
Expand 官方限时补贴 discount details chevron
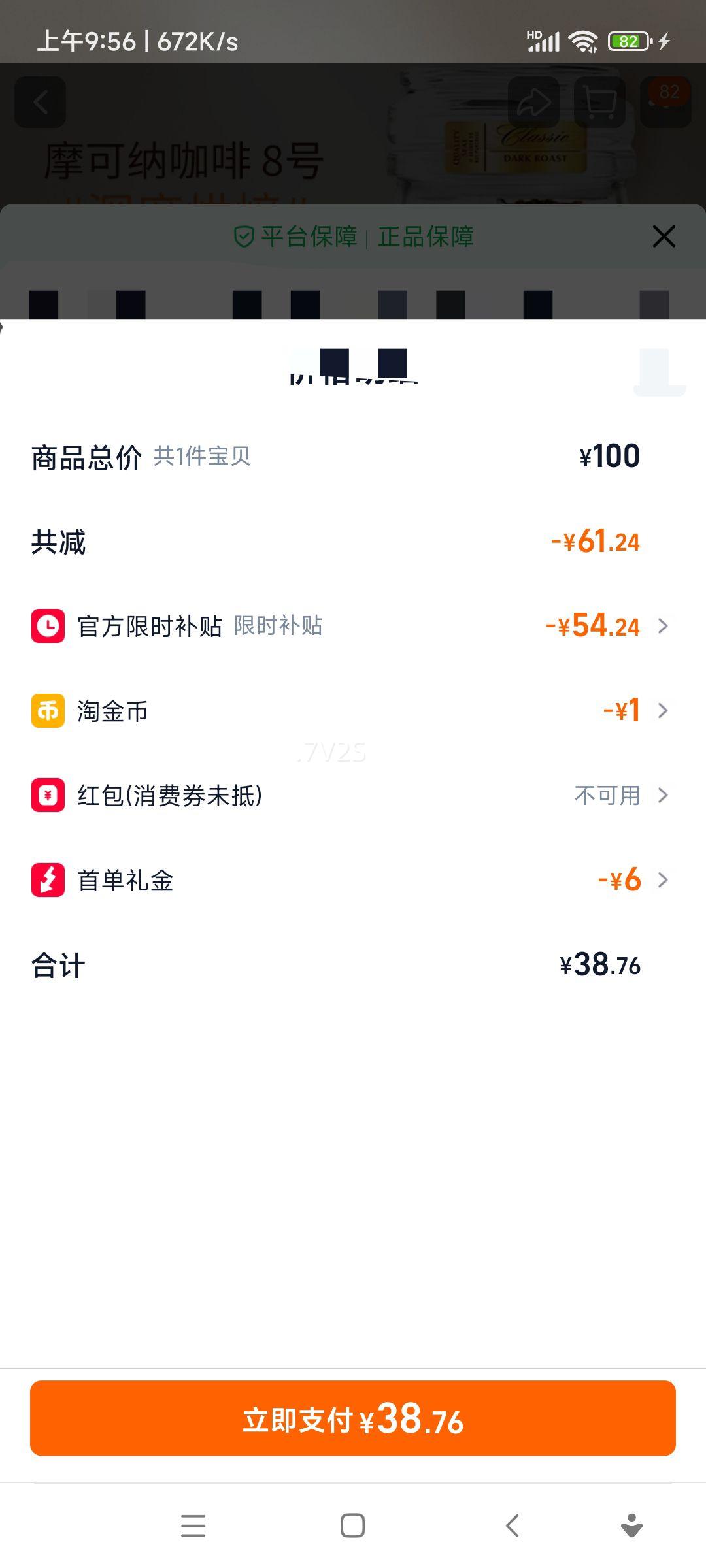663,626
